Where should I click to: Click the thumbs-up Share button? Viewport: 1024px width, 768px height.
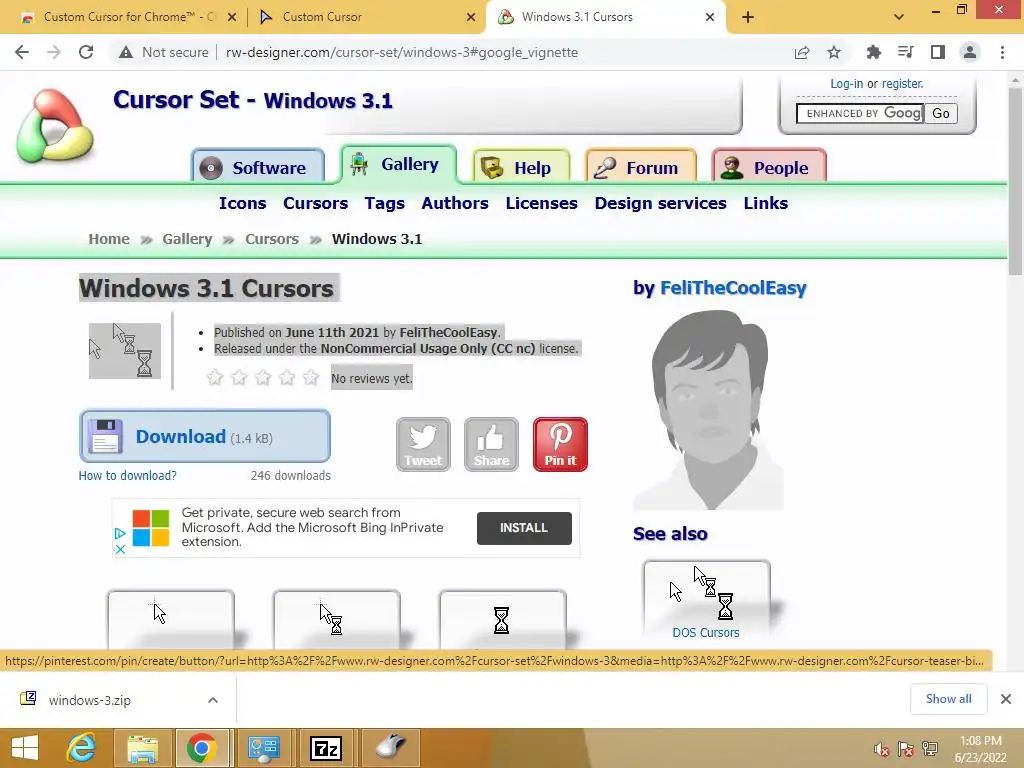pyautogui.click(x=491, y=444)
